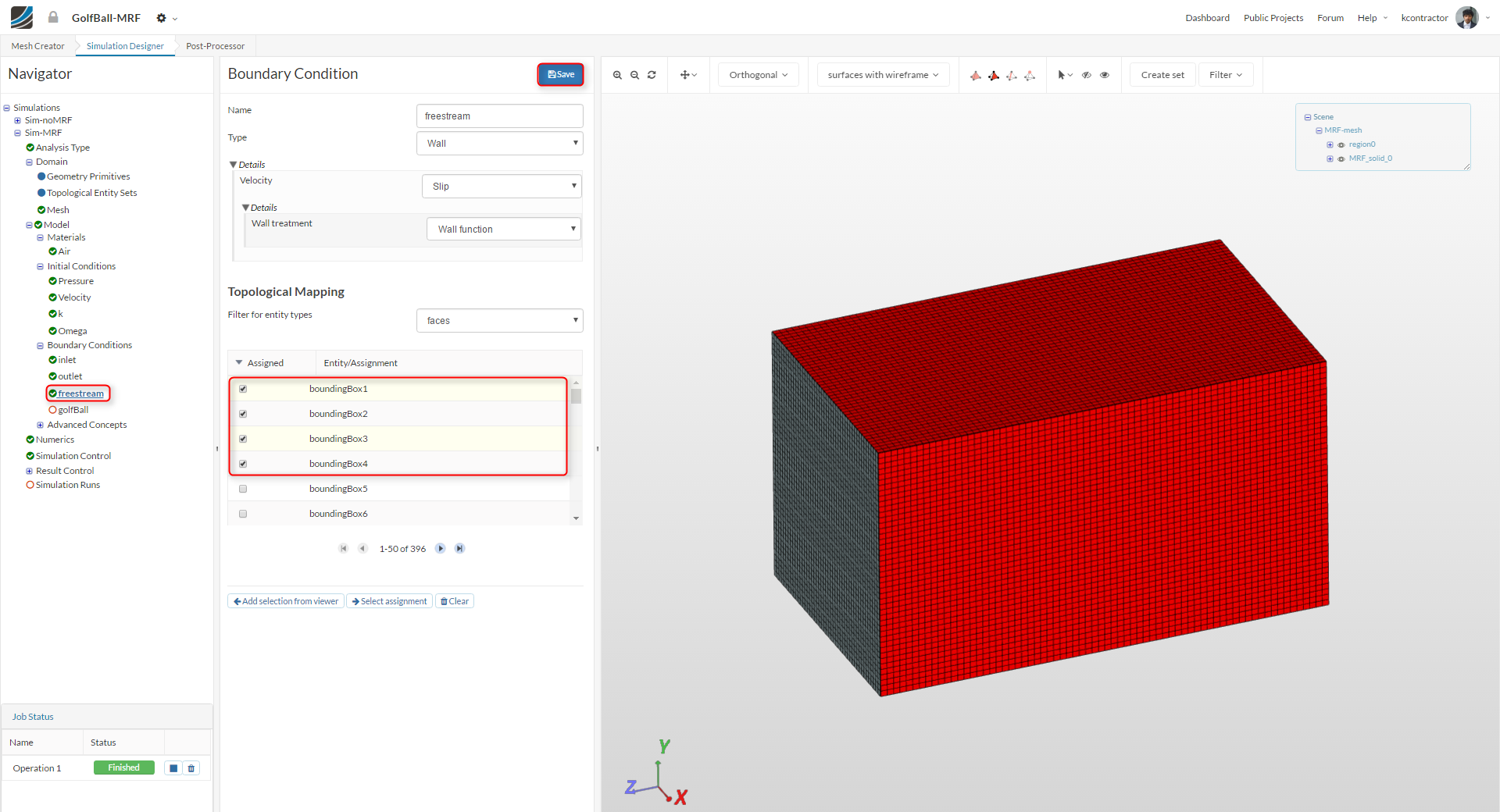Click the Add selection from viewer button
Image resolution: width=1500 pixels, height=812 pixels.
tap(286, 601)
